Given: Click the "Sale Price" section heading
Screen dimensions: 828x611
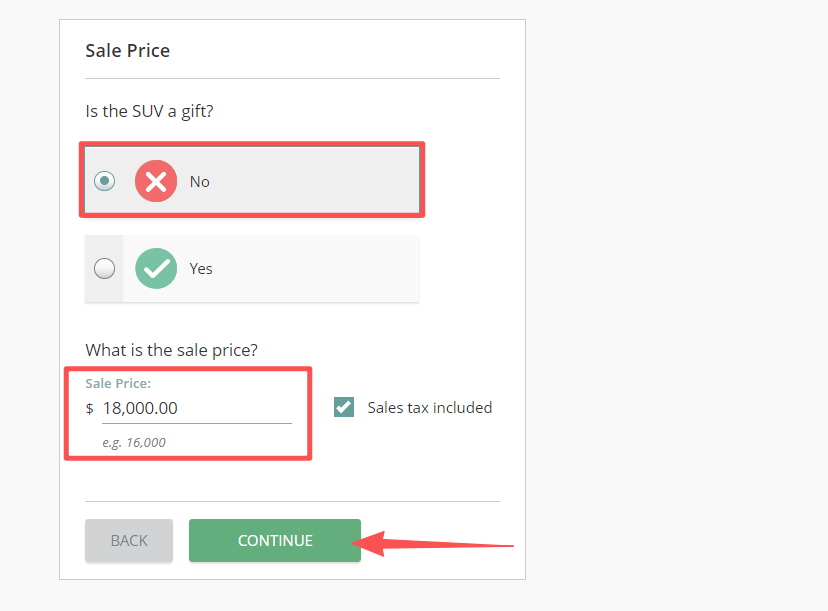Looking at the screenshot, I should tap(128, 51).
